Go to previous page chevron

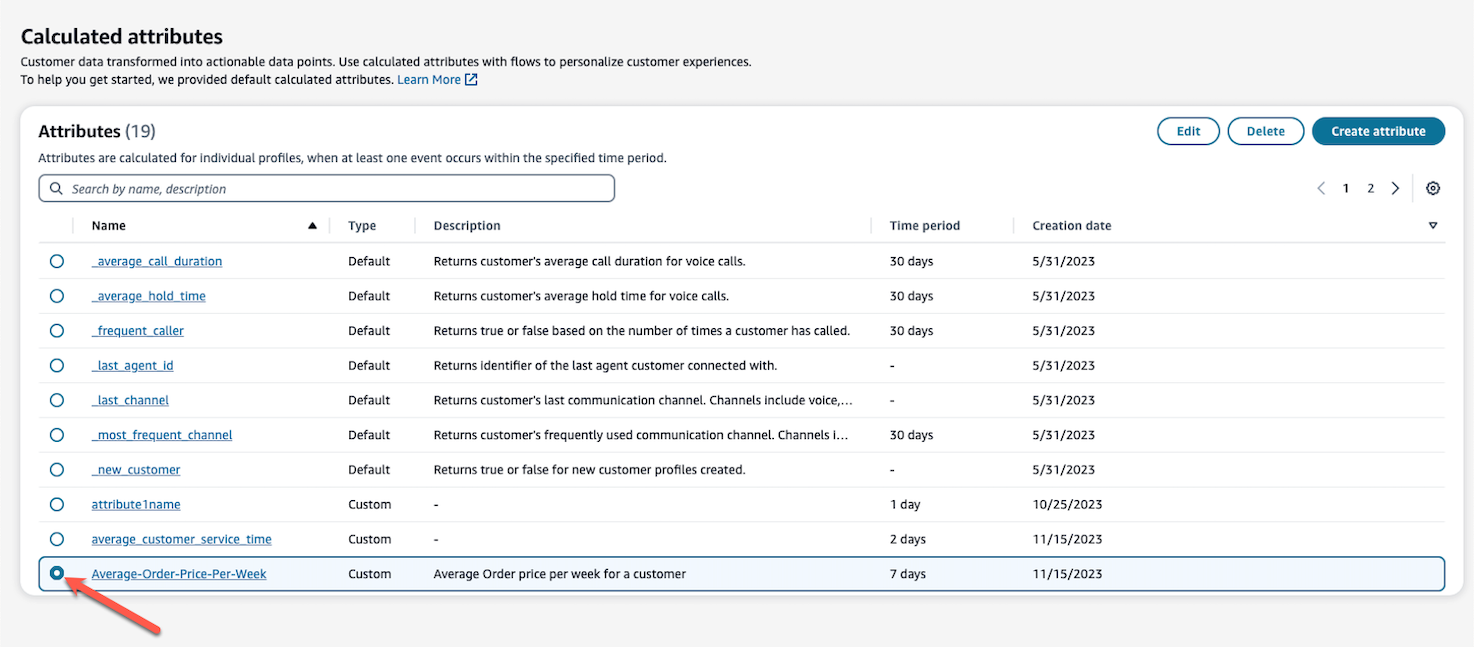pyautogui.click(x=1321, y=189)
